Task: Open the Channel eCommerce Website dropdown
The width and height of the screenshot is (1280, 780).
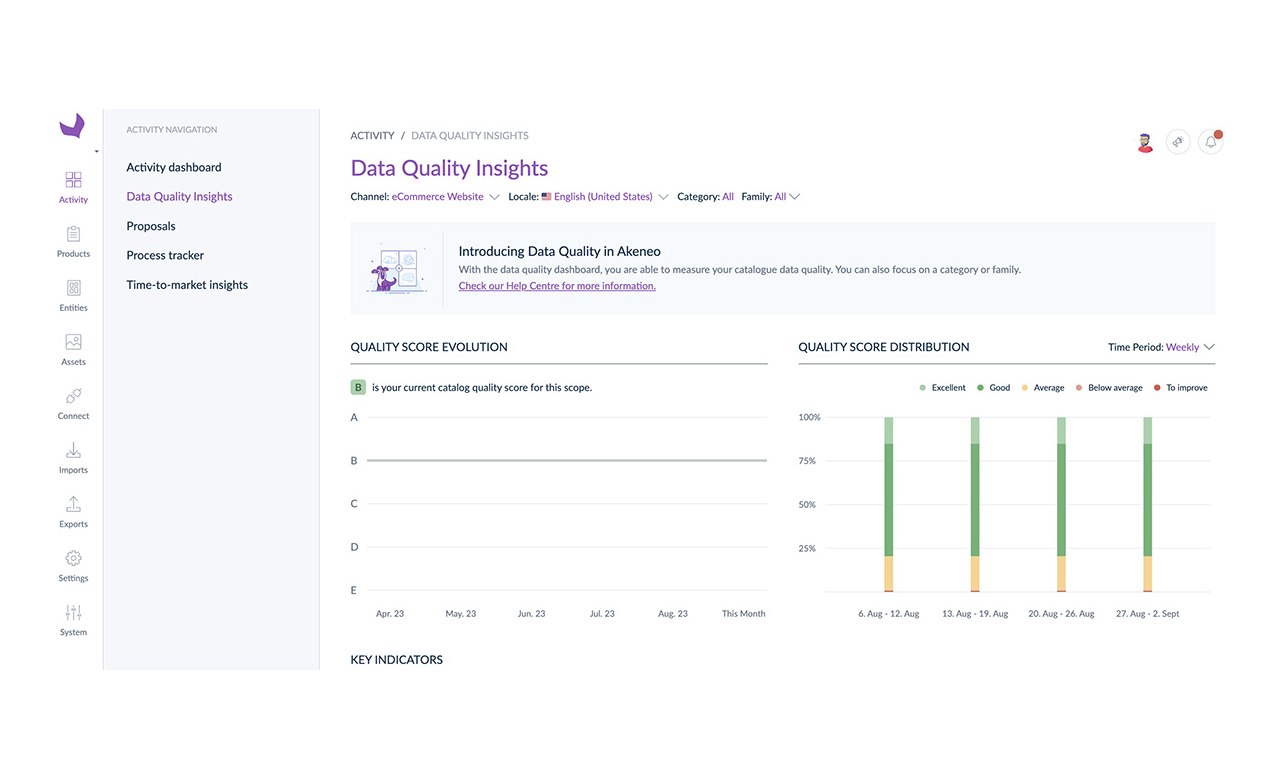Action: click(x=425, y=197)
